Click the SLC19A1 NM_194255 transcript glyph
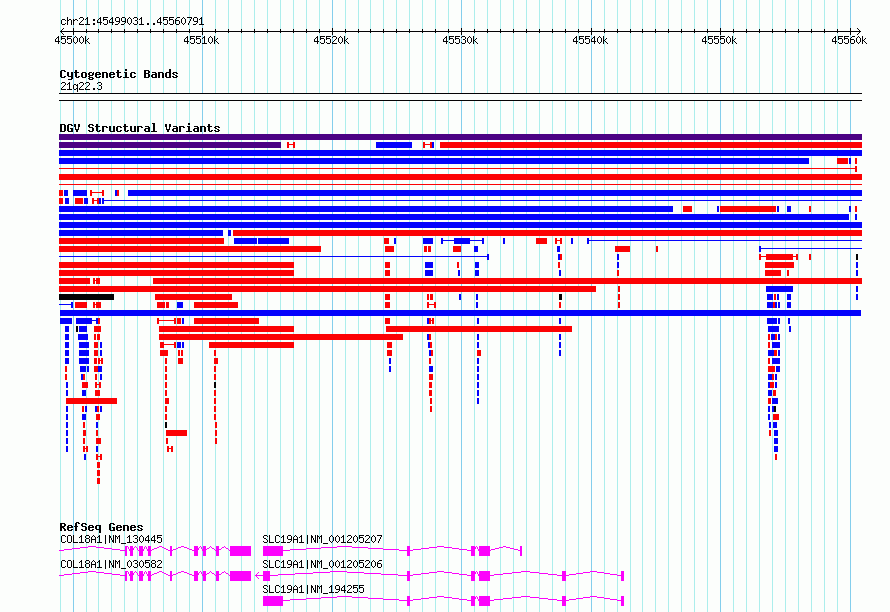This screenshot has width=890, height=612. coord(443,601)
